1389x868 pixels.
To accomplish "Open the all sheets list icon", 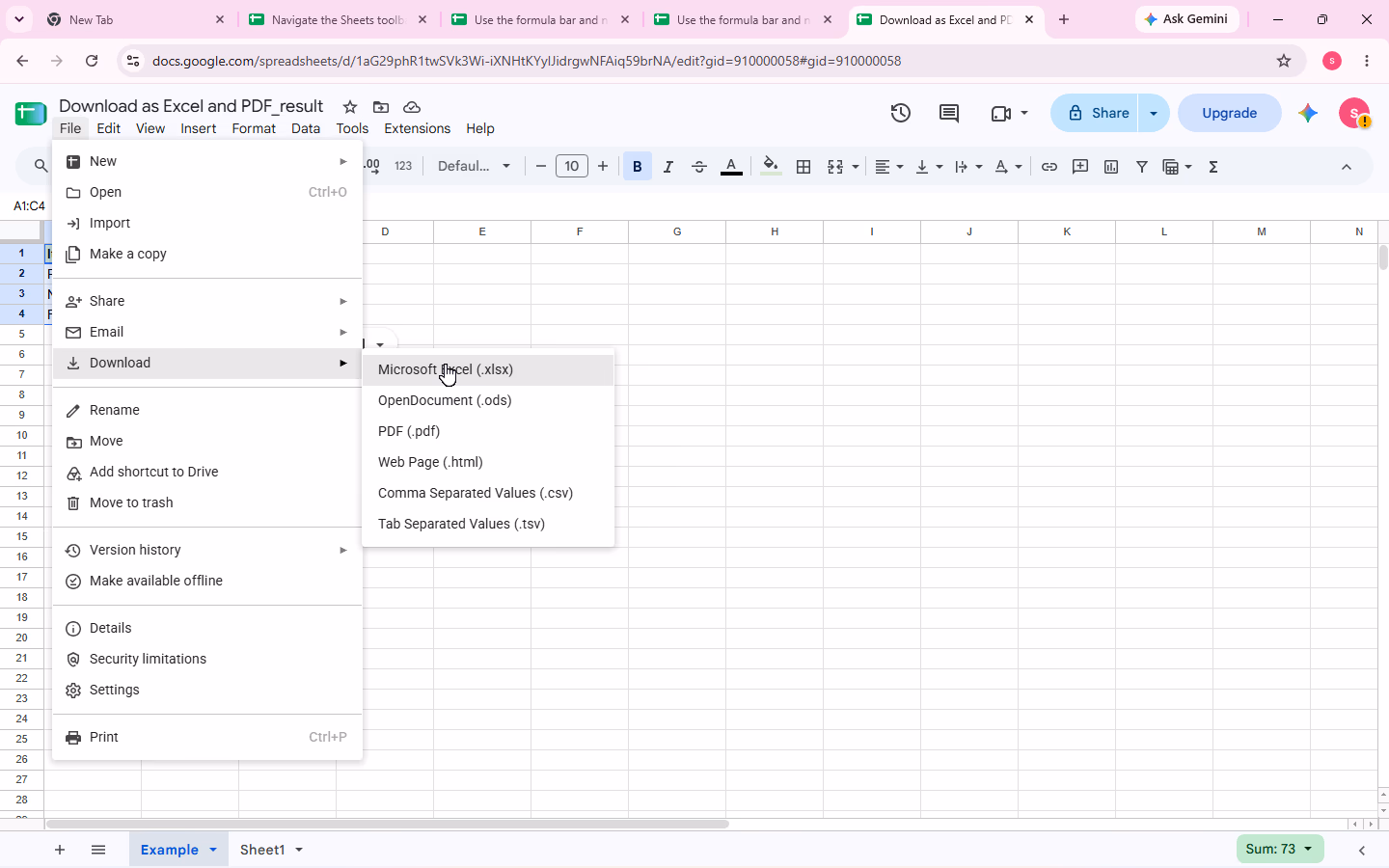I will pyautogui.click(x=98, y=850).
